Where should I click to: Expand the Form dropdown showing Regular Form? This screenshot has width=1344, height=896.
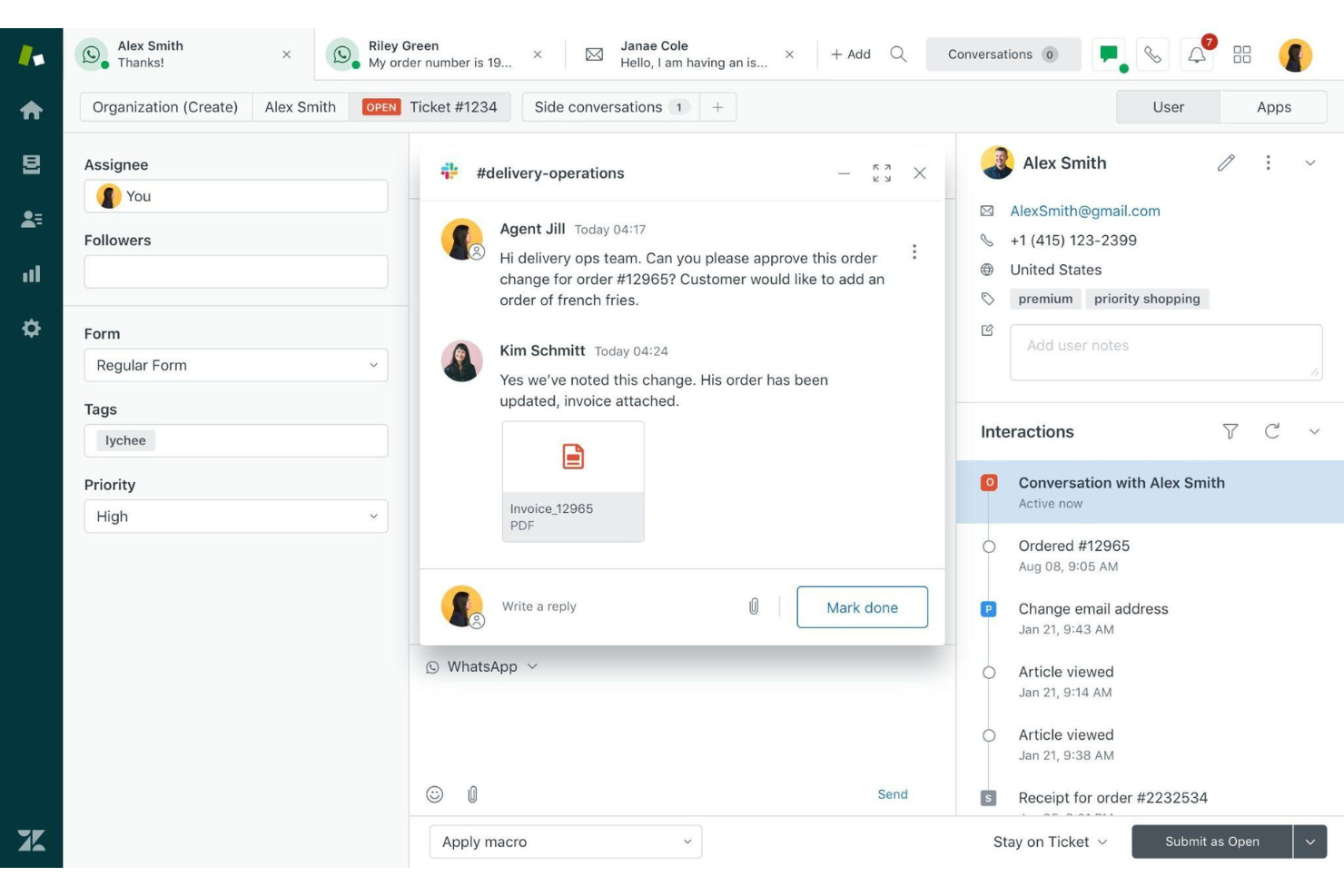click(x=236, y=365)
